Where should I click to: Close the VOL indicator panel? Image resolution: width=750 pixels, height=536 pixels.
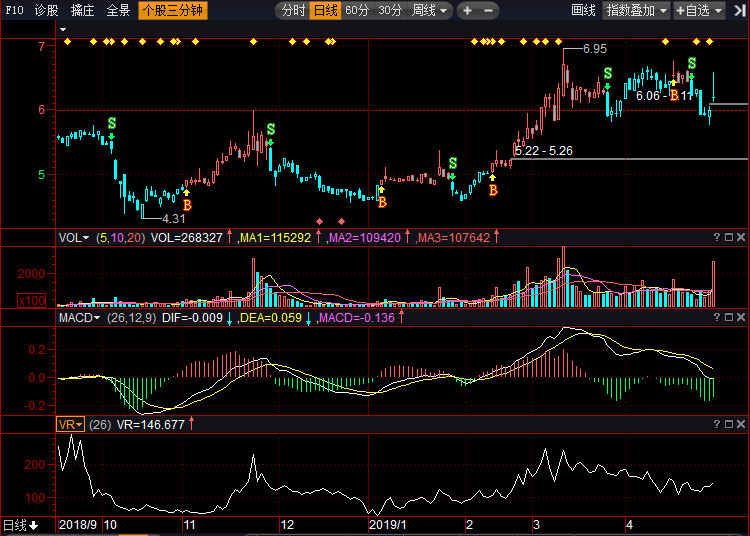[741, 238]
